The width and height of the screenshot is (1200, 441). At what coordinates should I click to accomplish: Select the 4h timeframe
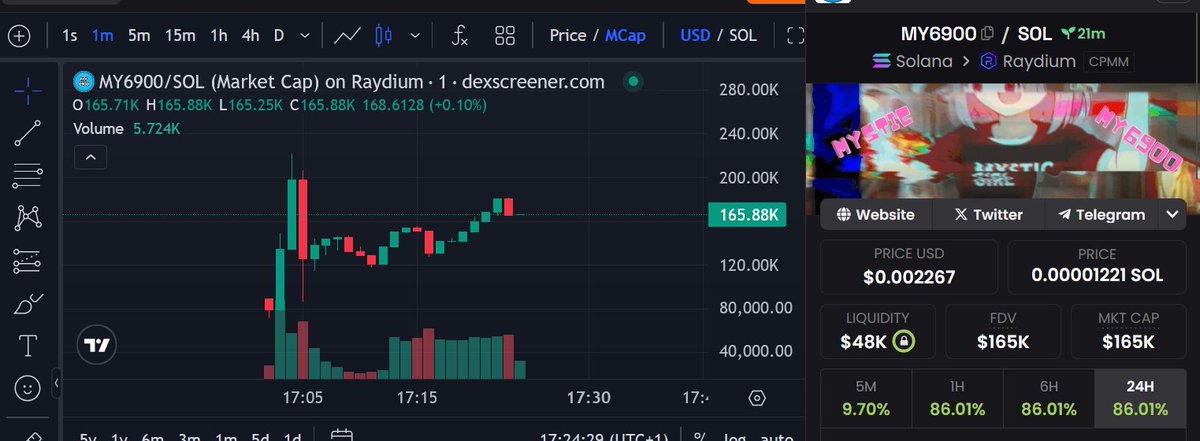[x=250, y=35]
